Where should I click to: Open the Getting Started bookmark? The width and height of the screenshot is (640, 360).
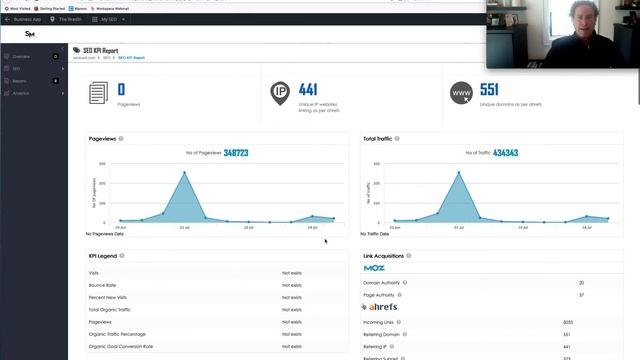pyautogui.click(x=49, y=9)
